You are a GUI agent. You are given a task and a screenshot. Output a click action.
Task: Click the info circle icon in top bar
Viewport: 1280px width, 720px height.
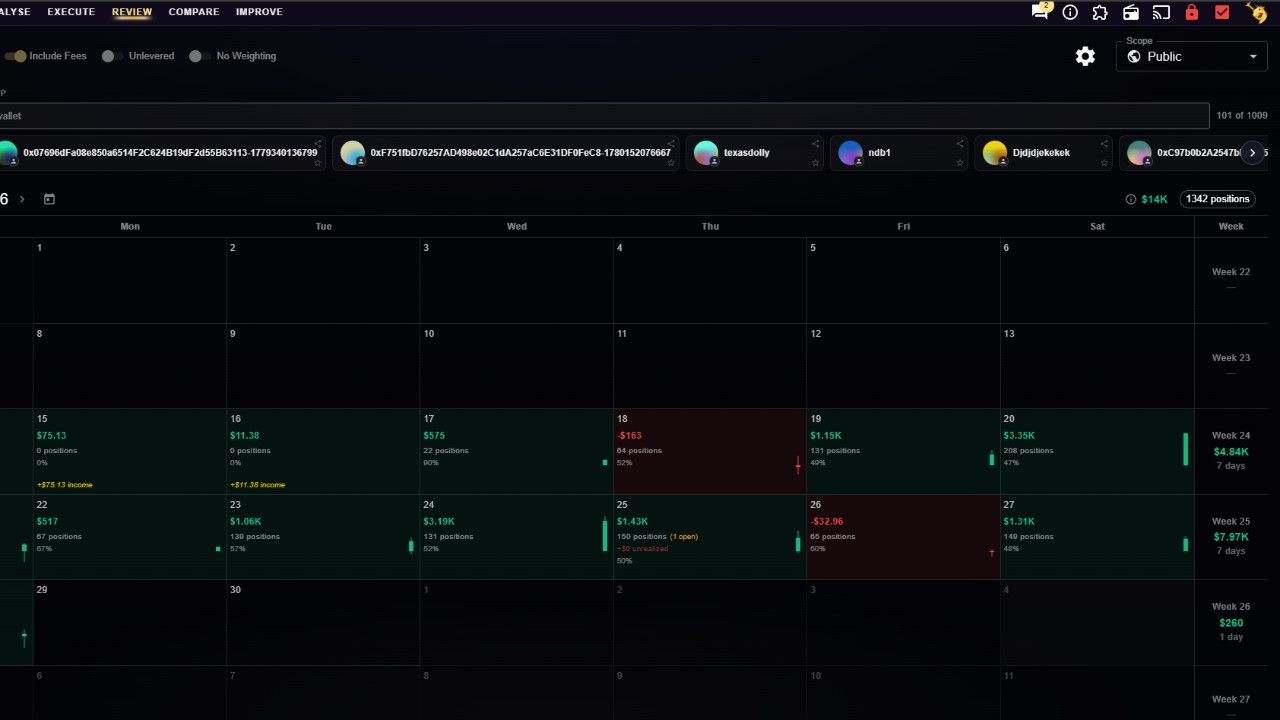1070,12
